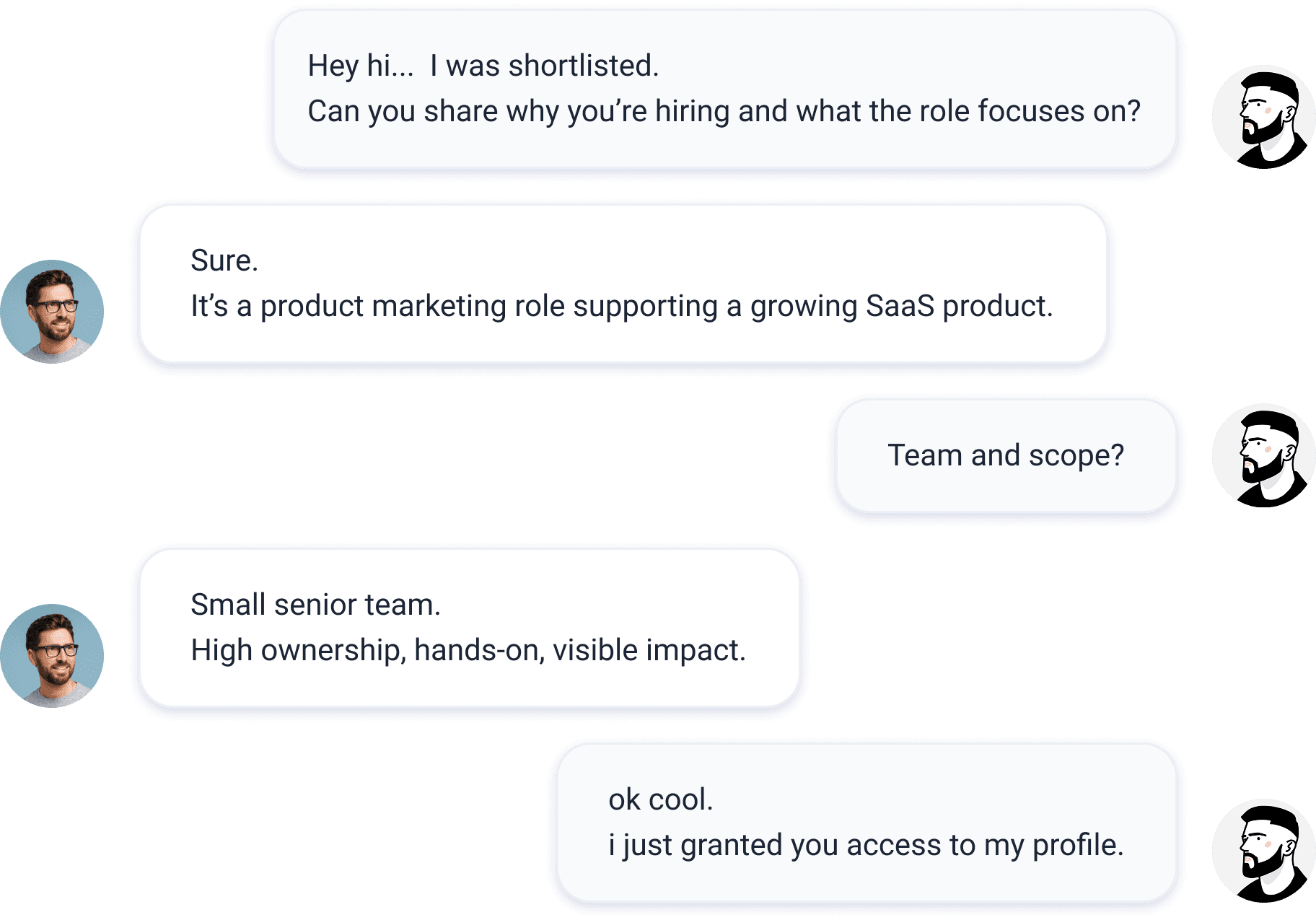Click the "Sure." reply text
The width and height of the screenshot is (1316, 920).
(224, 260)
